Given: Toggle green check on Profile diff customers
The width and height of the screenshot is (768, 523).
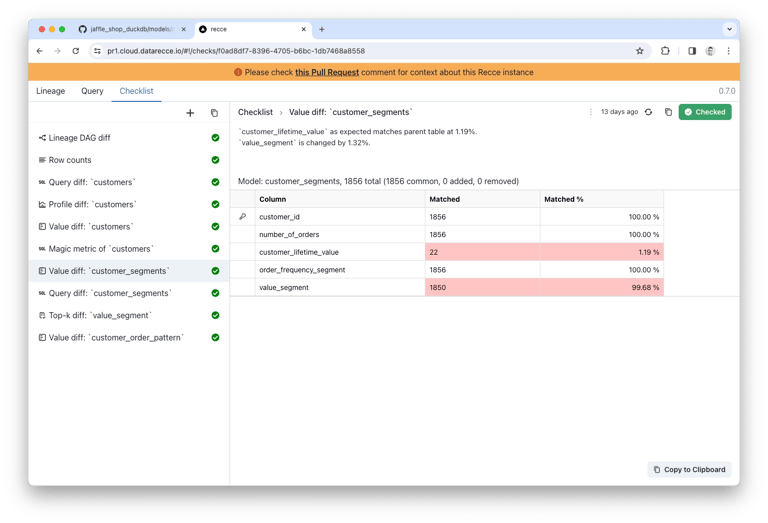Looking at the screenshot, I should point(215,205).
